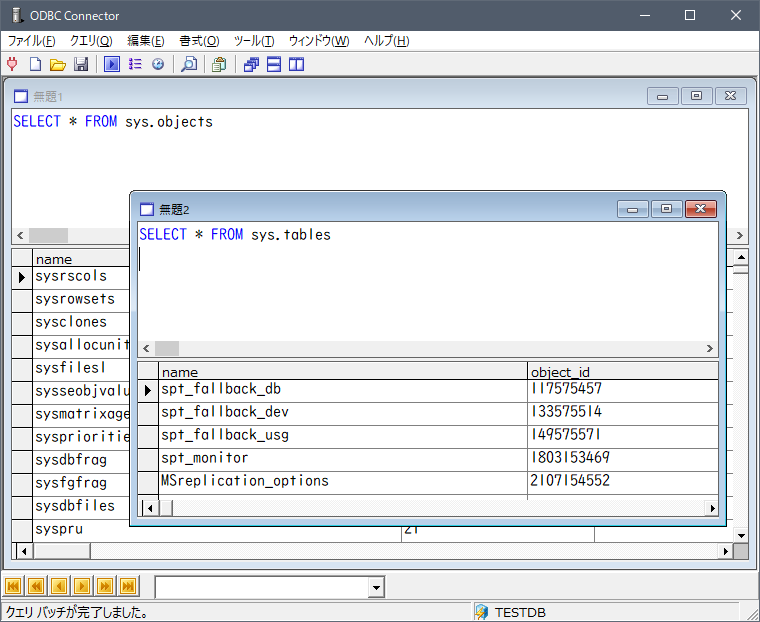Expand the dropdown combo box at bottom
This screenshot has width=760, height=622.
tap(376, 587)
